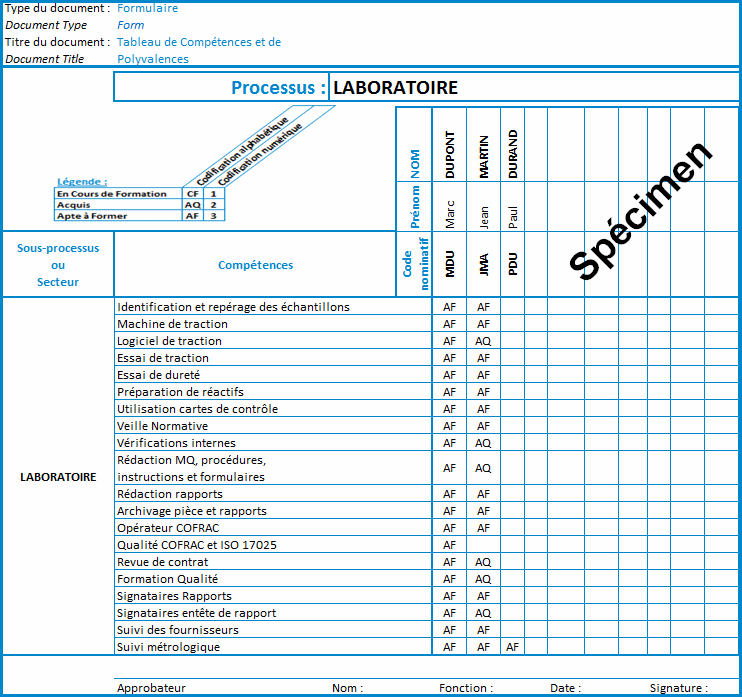Select MDU's AF value for Qualité COFRAC
This screenshot has width=742, height=697.
(449, 545)
